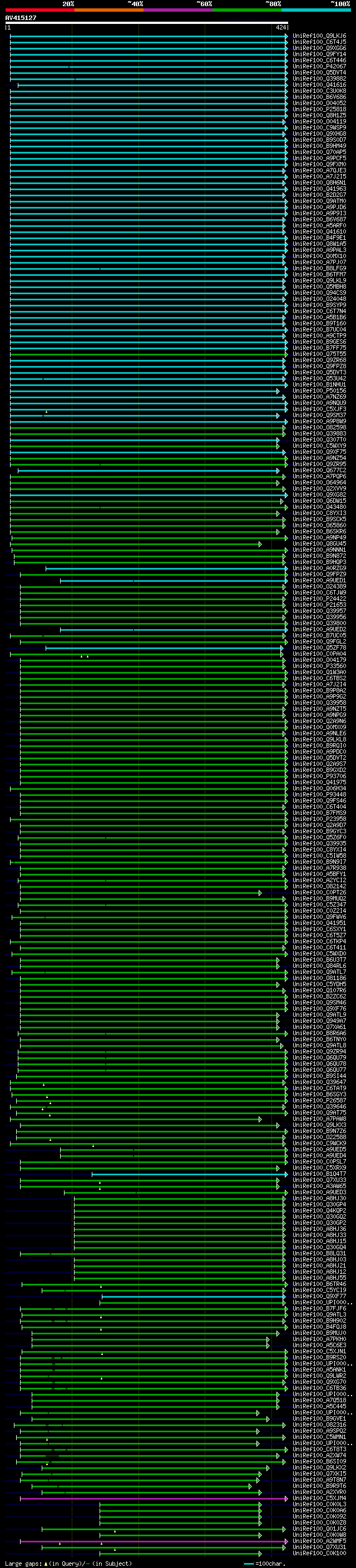Image resolution: width=356 pixels, height=1568 pixels.
Task: Click the white query sequence bar
Action: pyautogui.click(x=147, y=22)
